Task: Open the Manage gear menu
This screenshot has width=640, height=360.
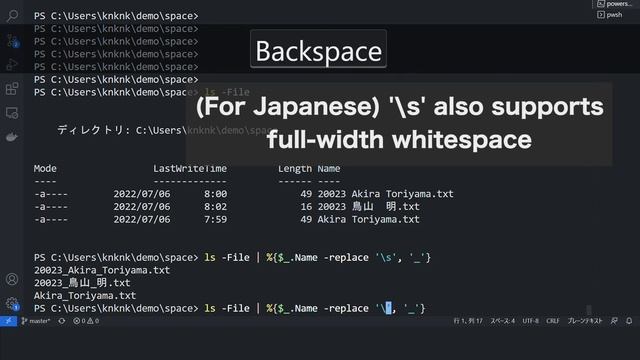Action: click(12, 303)
